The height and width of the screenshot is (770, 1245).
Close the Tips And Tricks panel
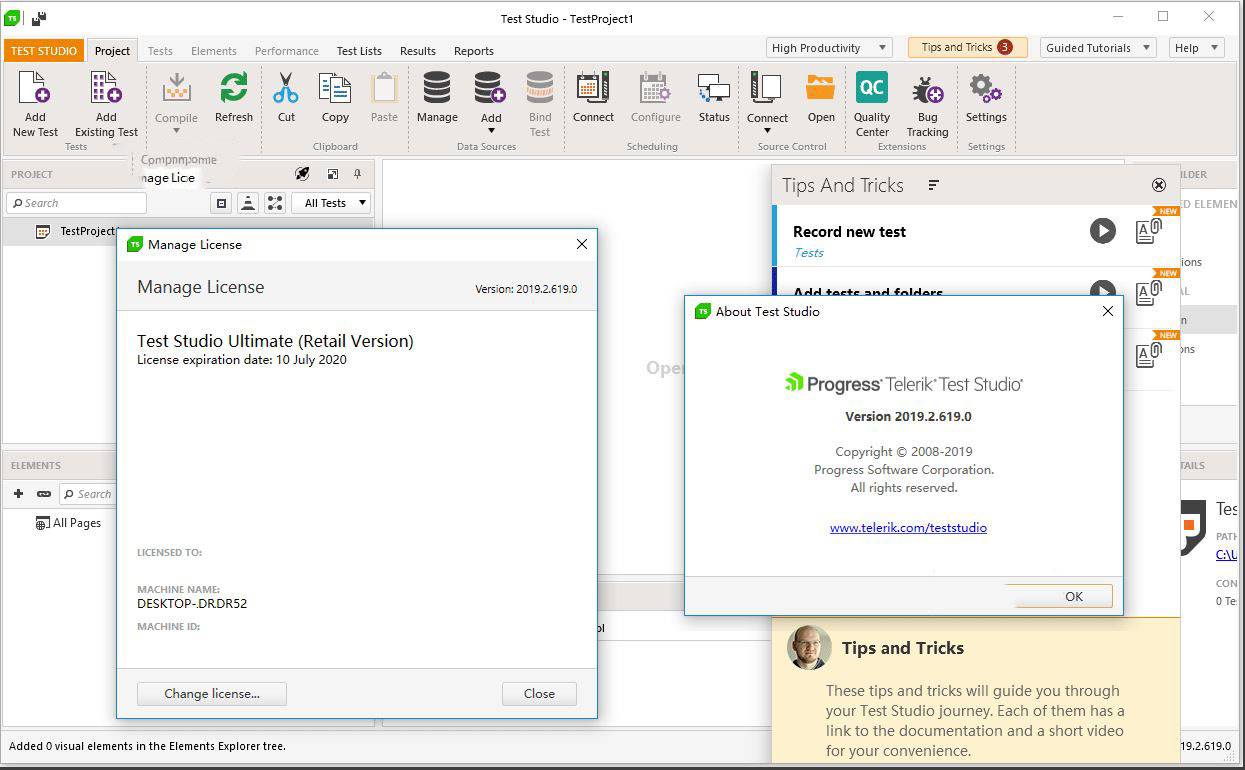click(1159, 185)
